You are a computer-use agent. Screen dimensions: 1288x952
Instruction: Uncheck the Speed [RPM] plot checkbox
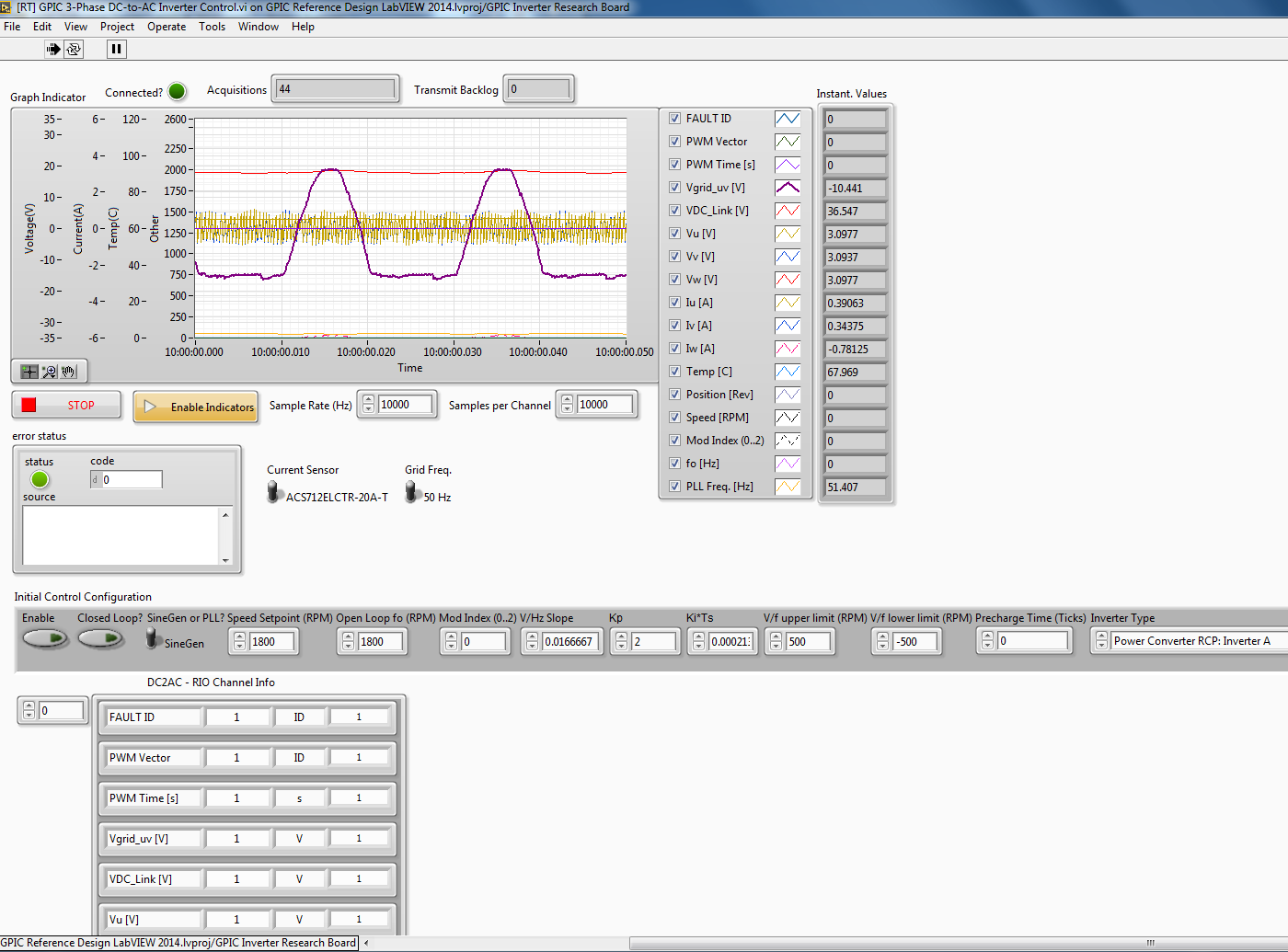(x=674, y=418)
